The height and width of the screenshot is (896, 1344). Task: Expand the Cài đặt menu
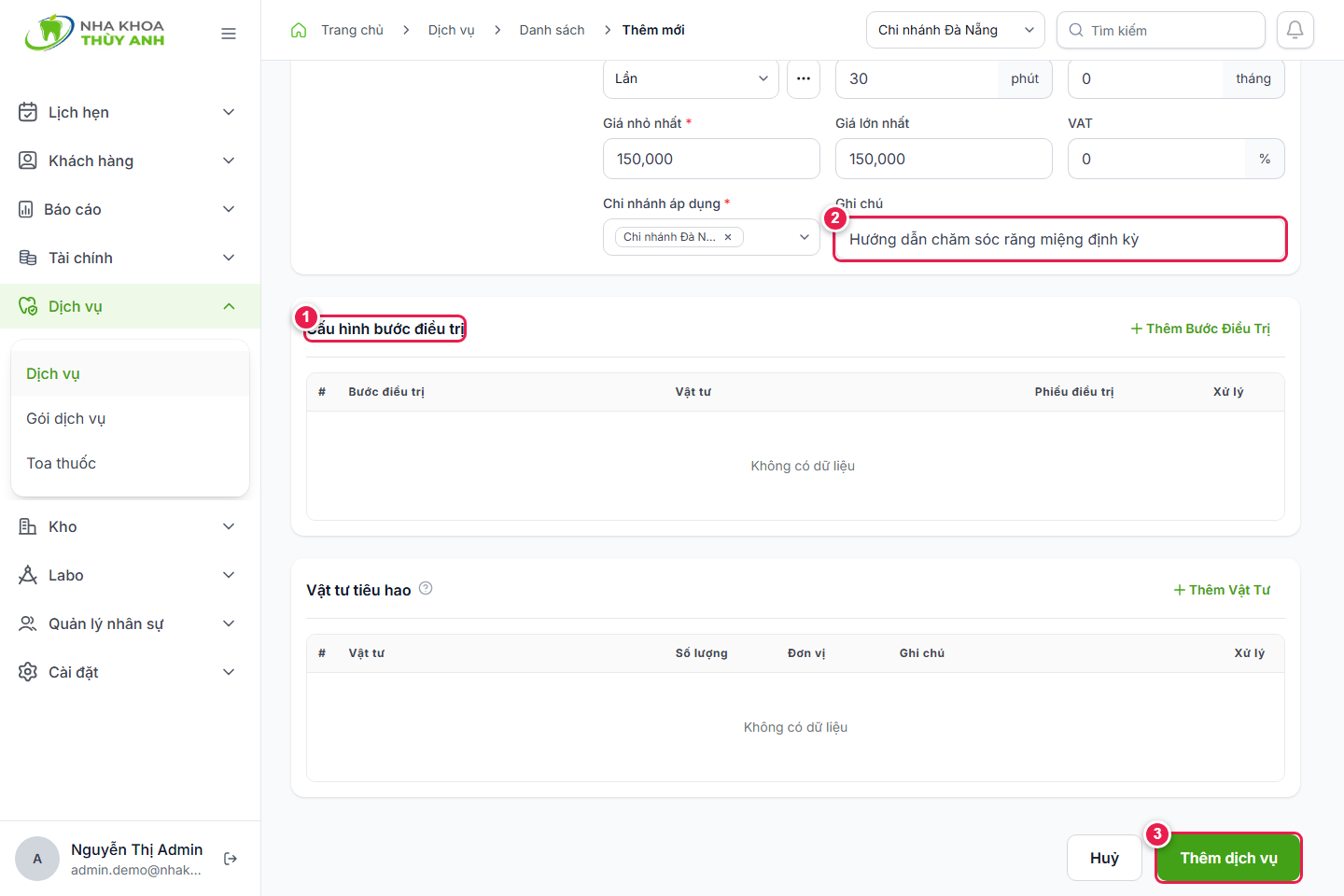point(229,672)
